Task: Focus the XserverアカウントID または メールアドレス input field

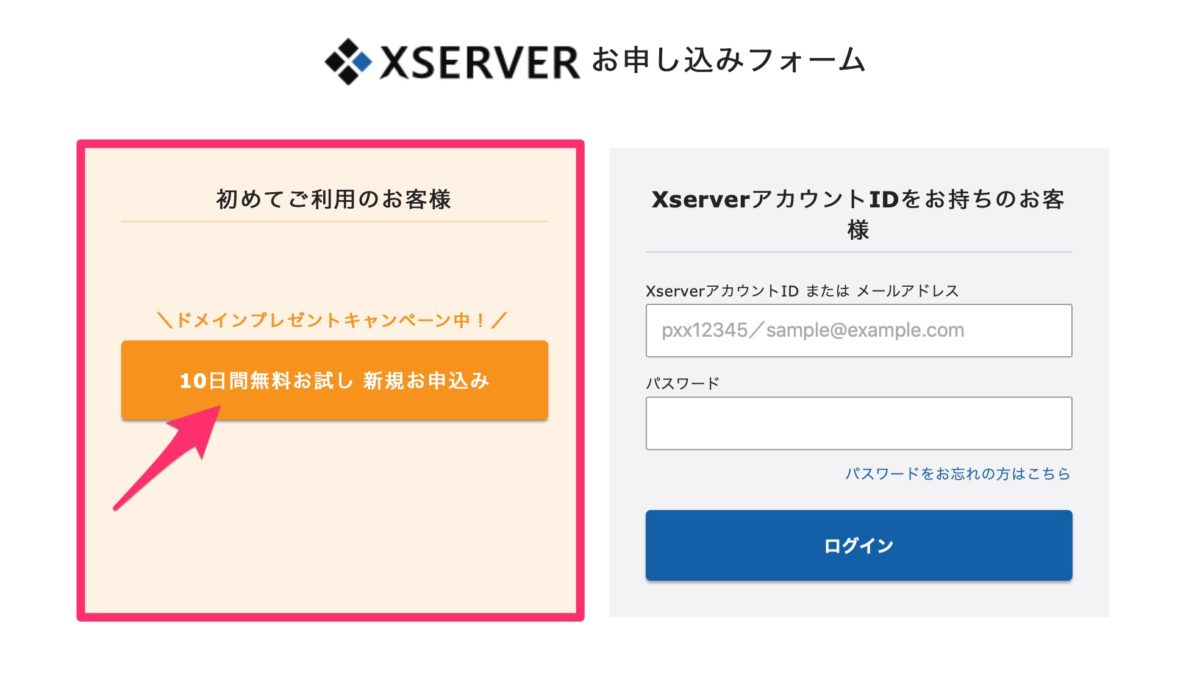Action: (x=859, y=330)
